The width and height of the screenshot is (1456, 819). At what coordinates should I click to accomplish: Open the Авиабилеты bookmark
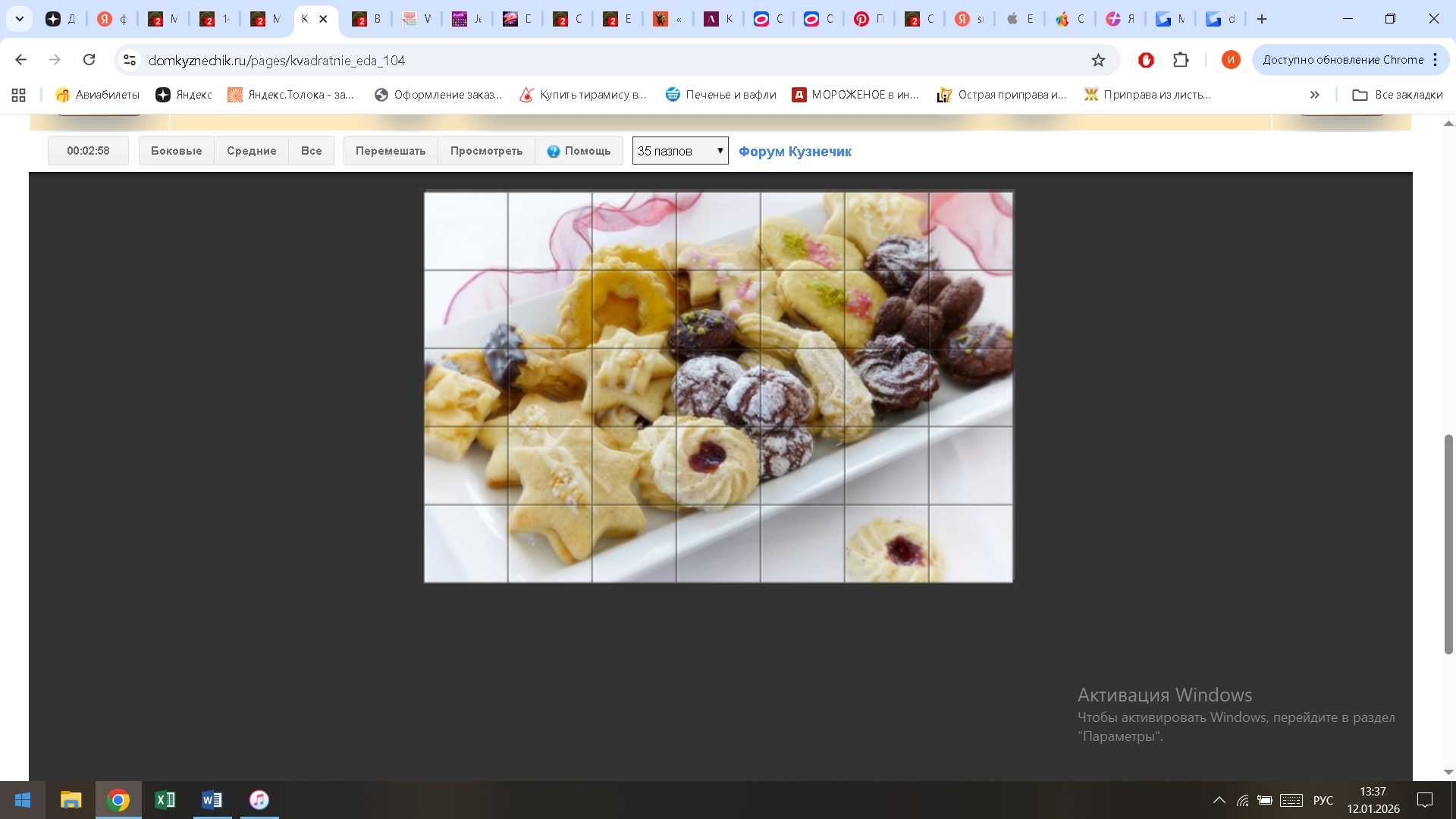[x=97, y=95]
